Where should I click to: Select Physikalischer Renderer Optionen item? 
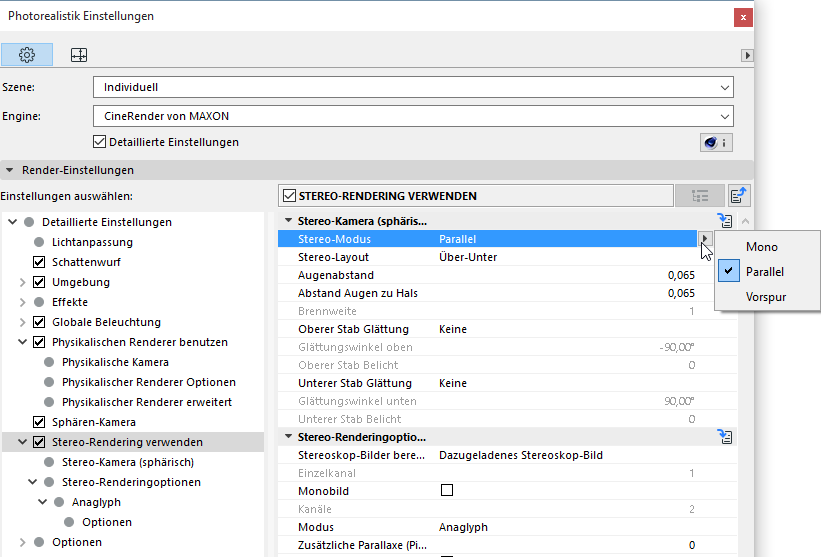149,382
